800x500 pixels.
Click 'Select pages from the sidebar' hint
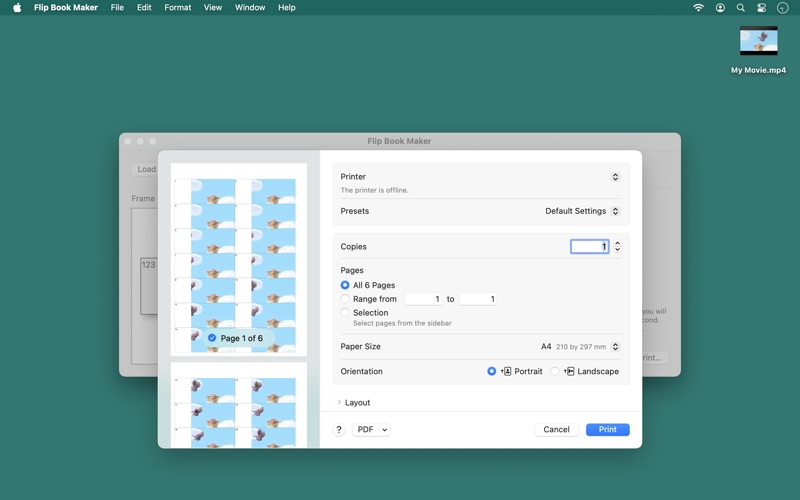pyautogui.click(x=402, y=323)
